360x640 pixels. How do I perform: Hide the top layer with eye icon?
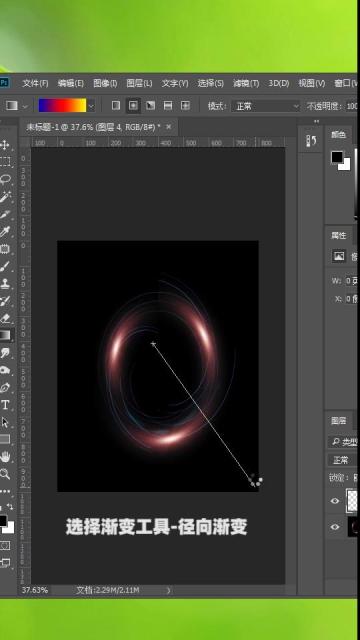pos(335,501)
